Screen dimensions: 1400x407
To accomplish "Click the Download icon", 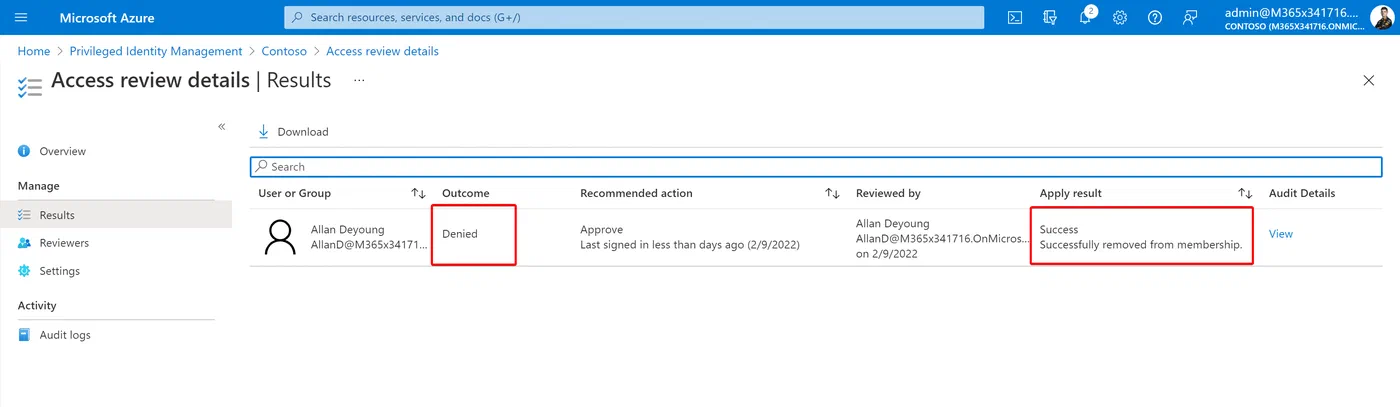I will 264,131.
